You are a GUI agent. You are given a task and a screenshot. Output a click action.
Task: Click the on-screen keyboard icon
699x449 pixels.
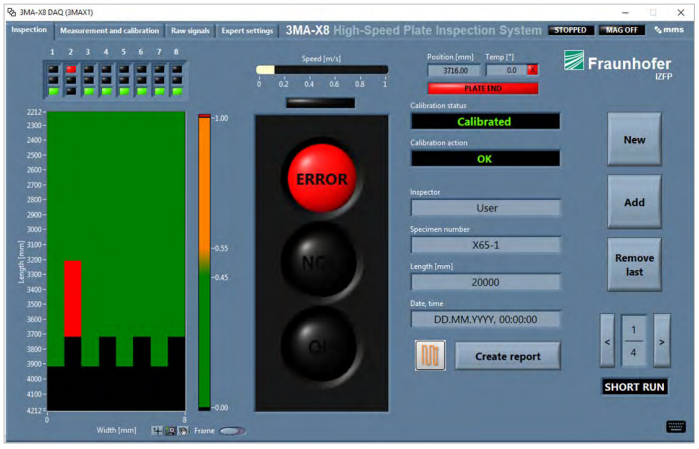click(x=675, y=427)
